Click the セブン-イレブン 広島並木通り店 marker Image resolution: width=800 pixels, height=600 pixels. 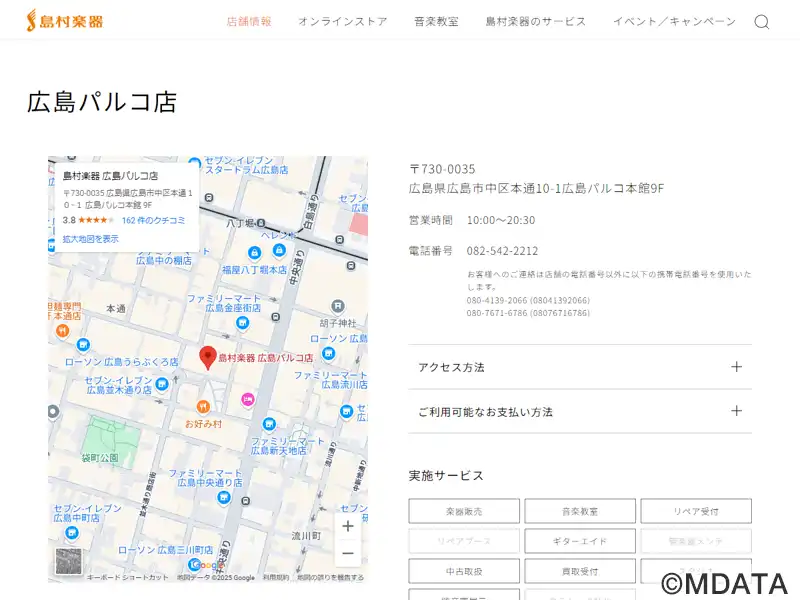pyautogui.click(x=162, y=384)
